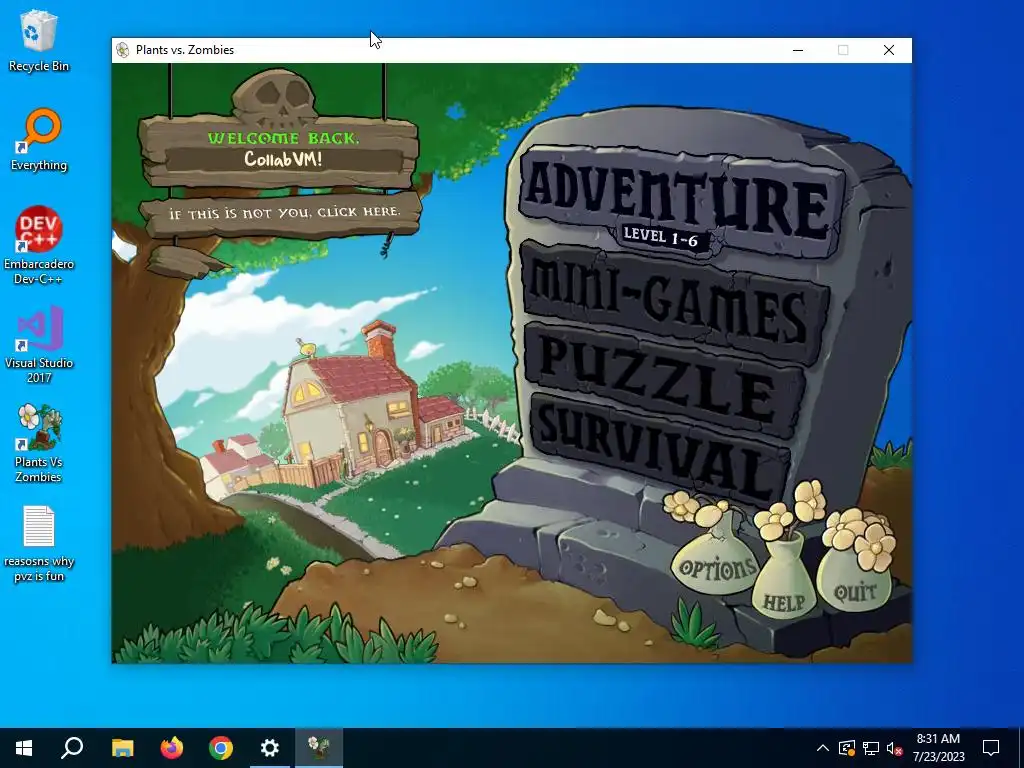Image resolution: width=1024 pixels, height=768 pixels.
Task: Minimize the Plants vs. Zombies window
Action: [x=797, y=50]
